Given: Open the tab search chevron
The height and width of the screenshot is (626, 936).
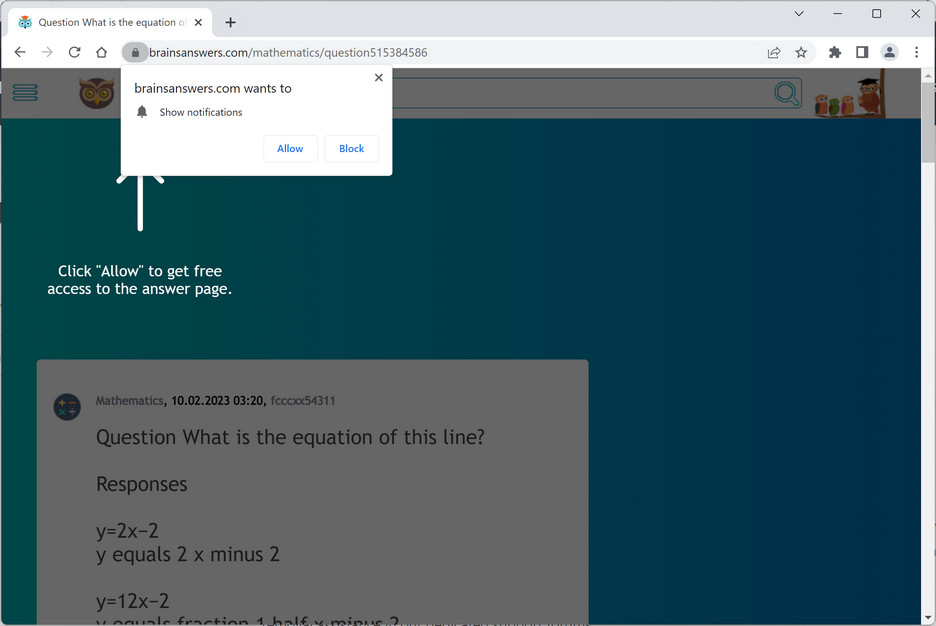Looking at the screenshot, I should pos(799,14).
